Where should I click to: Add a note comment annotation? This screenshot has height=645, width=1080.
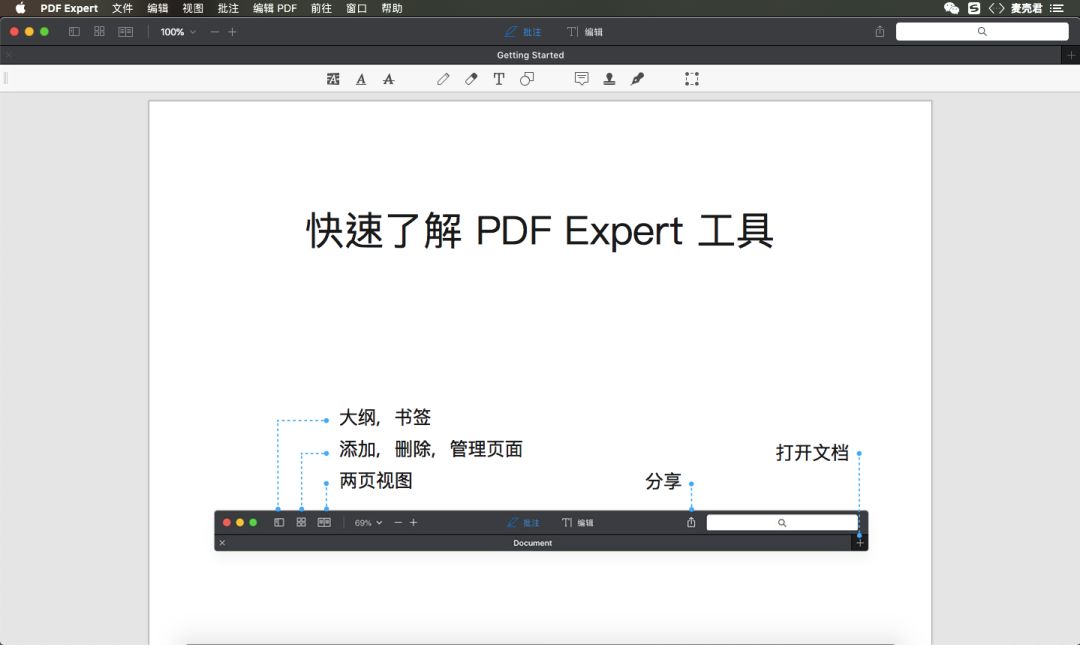coord(581,79)
